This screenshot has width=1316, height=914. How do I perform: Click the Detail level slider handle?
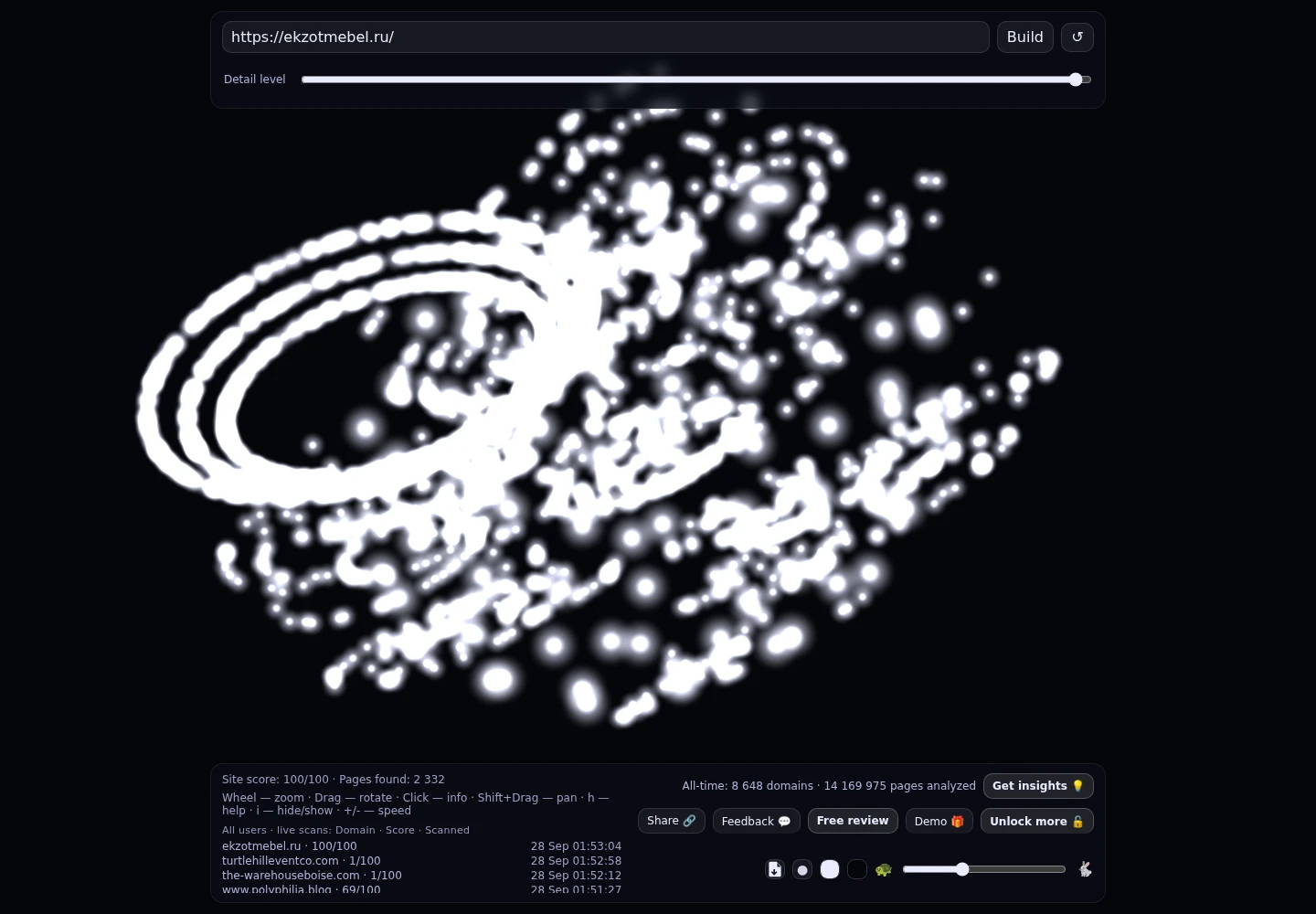click(x=1076, y=80)
